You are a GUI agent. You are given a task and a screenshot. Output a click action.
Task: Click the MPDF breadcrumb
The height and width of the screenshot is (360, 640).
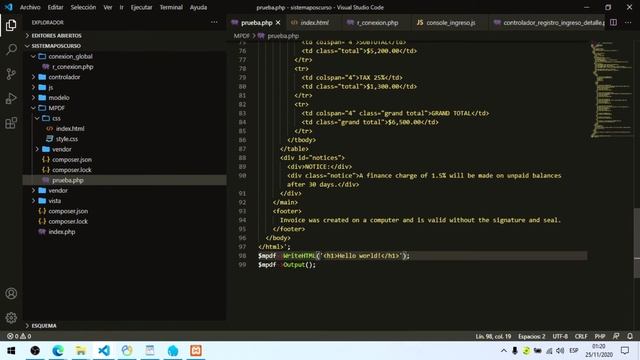[x=241, y=36]
